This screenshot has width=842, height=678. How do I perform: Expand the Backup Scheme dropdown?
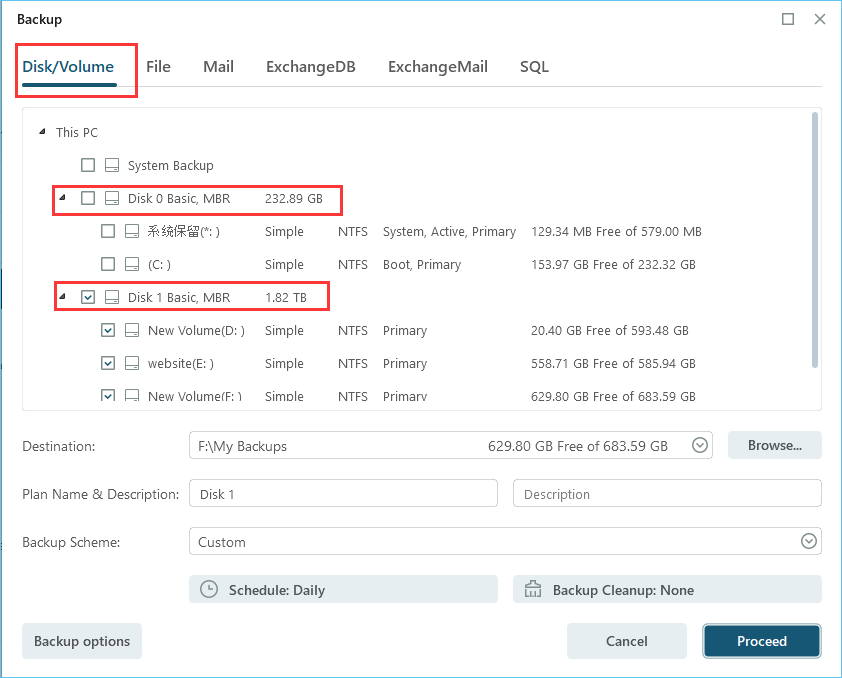[x=808, y=542]
